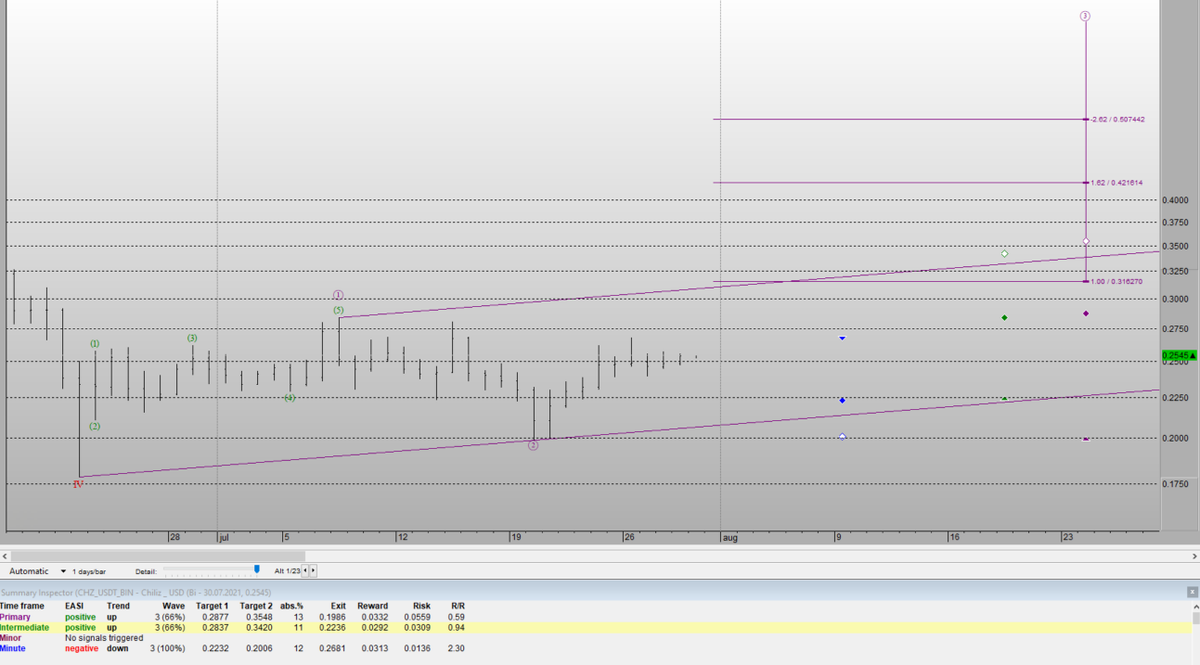
Task: Click the Target 2 column header
Action: 257,606
